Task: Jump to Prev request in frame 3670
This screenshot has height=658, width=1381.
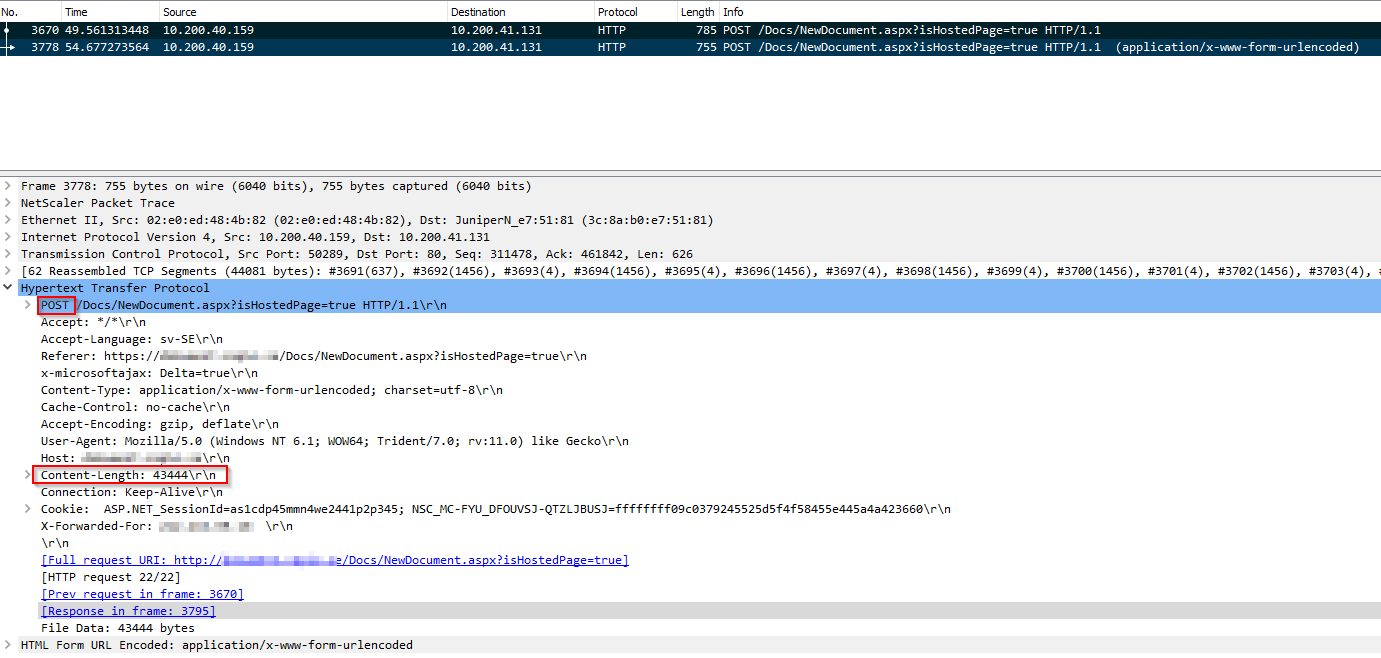Action: click(x=142, y=594)
